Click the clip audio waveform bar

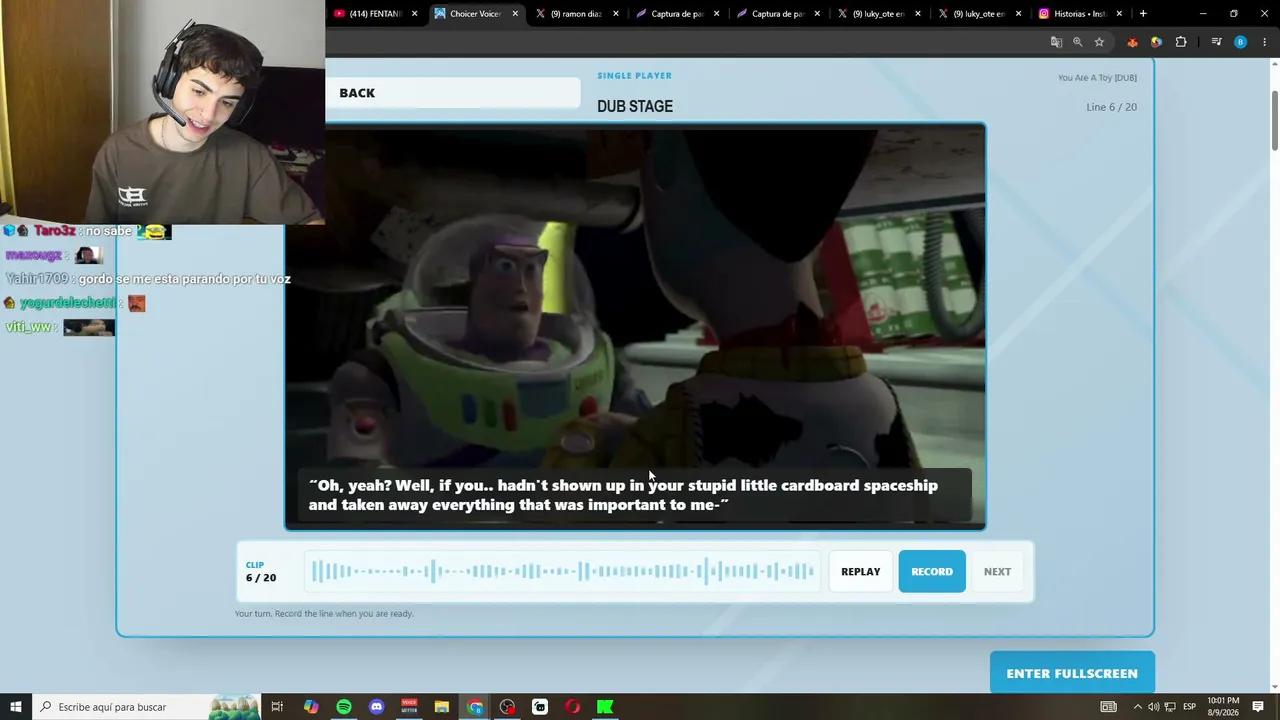(x=563, y=571)
